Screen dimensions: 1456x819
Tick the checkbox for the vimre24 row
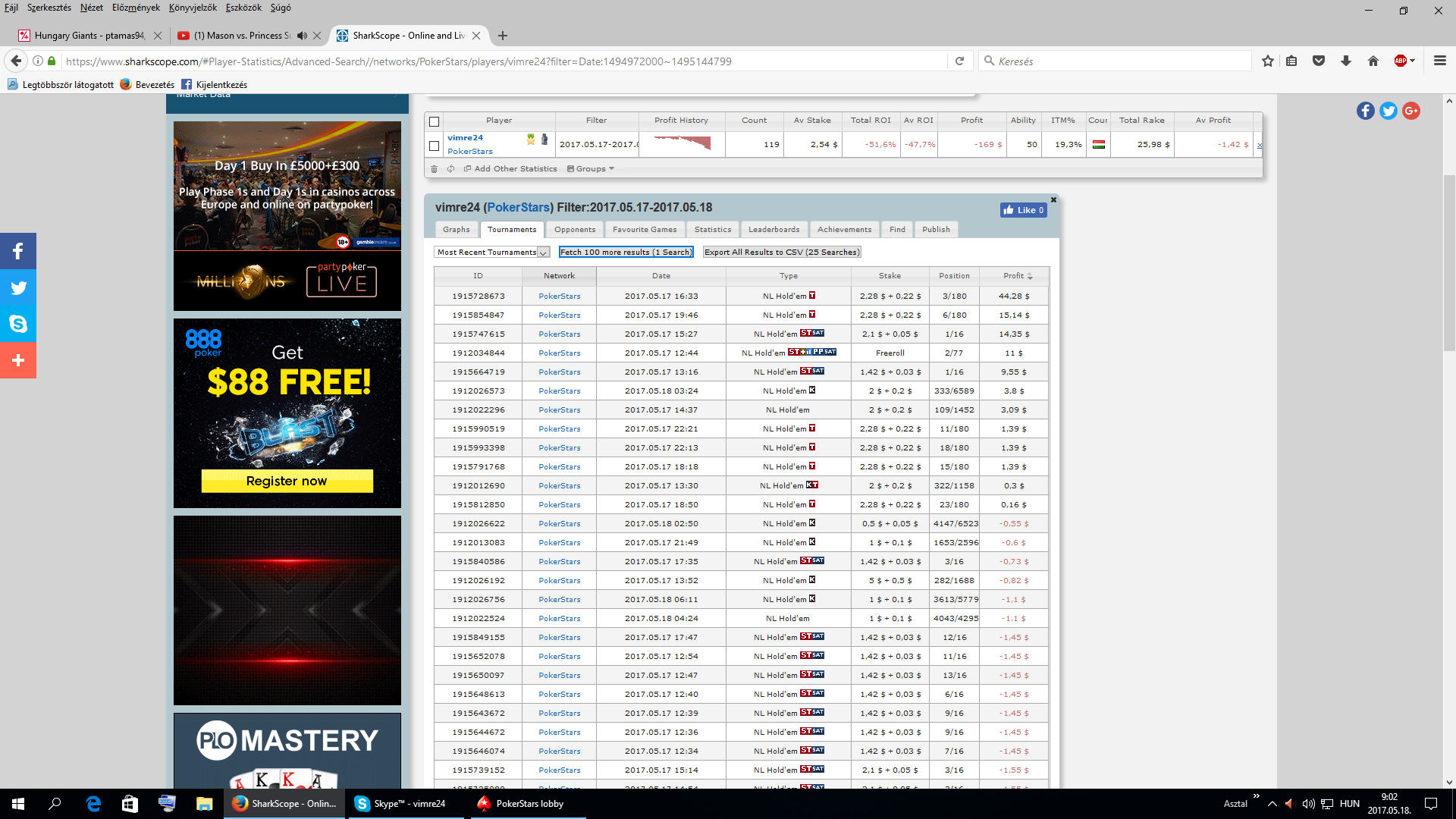pyautogui.click(x=435, y=146)
